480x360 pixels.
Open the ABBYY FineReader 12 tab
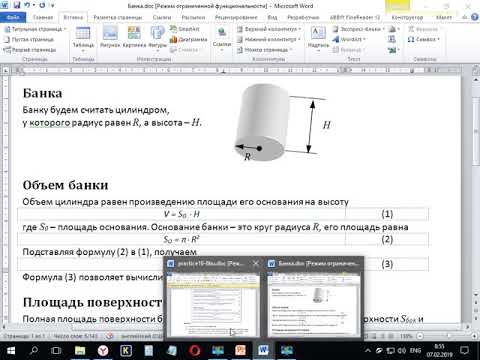(355, 17)
